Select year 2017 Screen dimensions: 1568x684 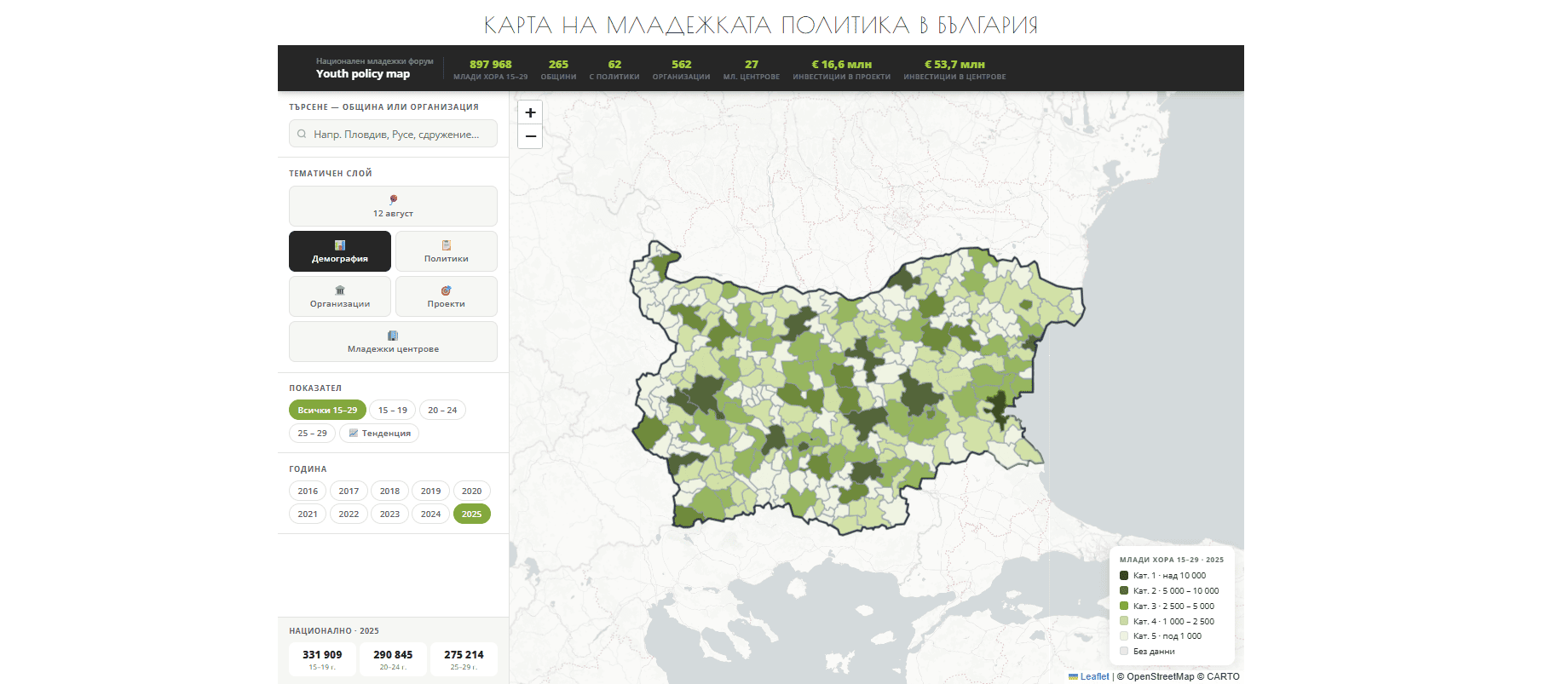tap(349, 491)
